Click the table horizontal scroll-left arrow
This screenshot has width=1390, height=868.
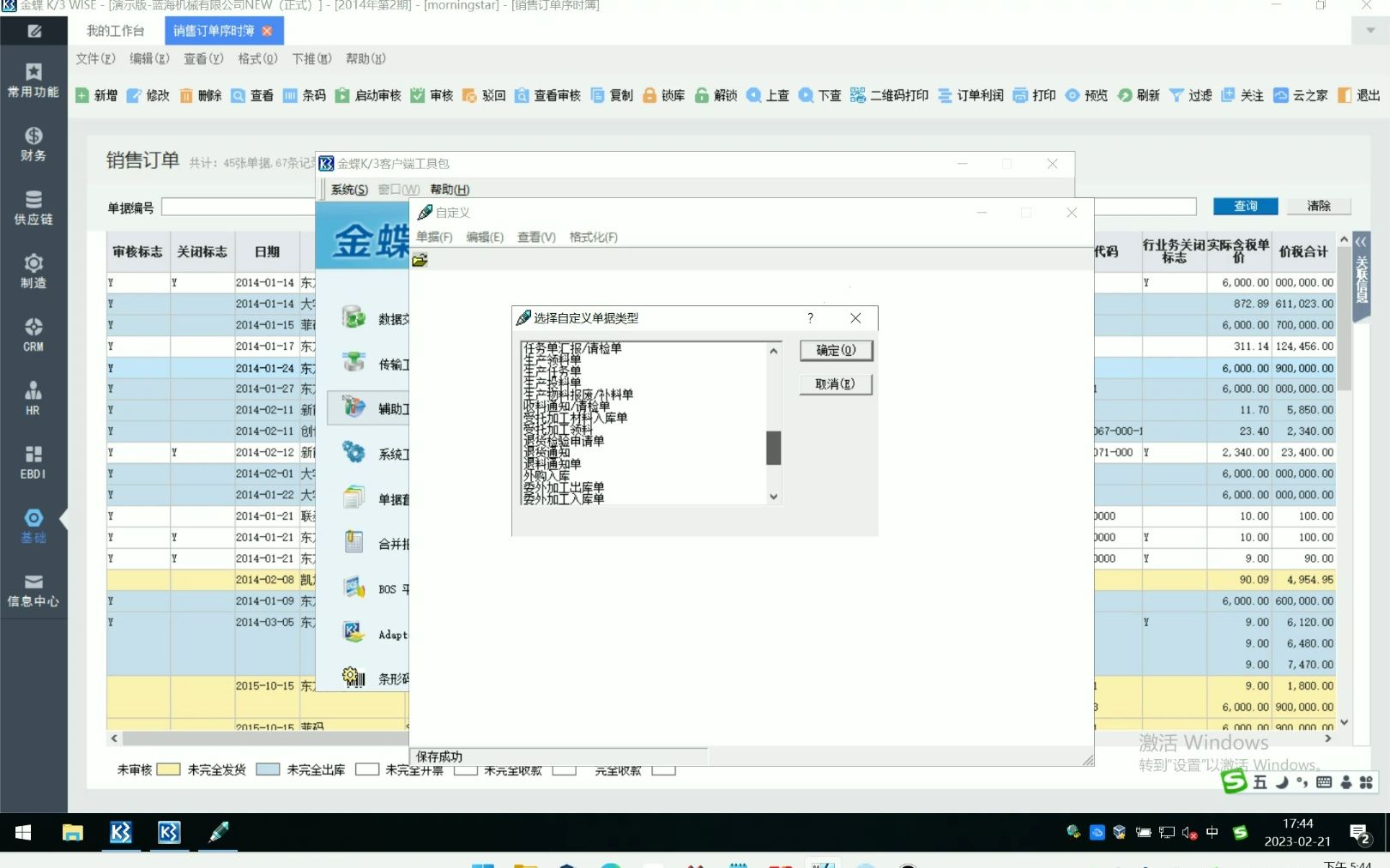point(114,738)
